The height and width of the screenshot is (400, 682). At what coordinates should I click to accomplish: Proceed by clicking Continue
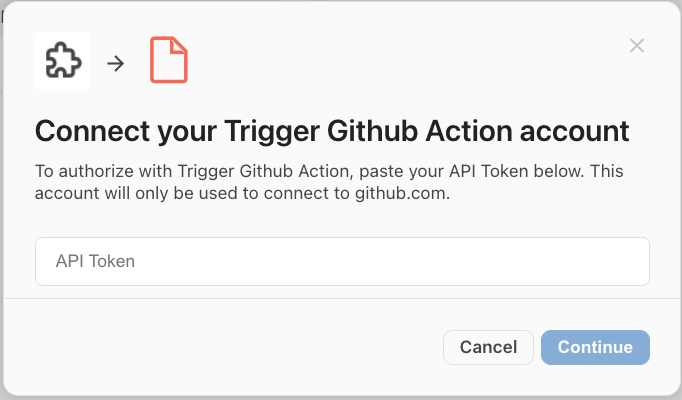595,347
